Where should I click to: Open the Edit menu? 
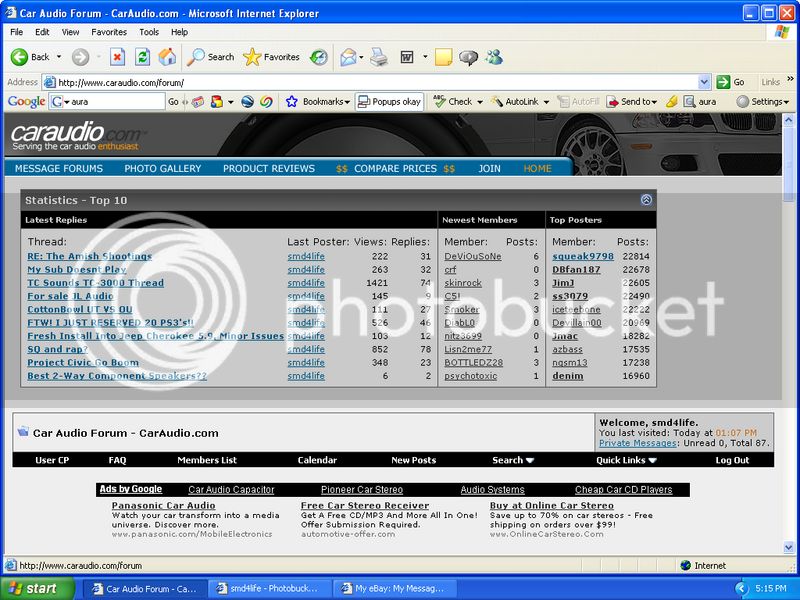click(42, 32)
